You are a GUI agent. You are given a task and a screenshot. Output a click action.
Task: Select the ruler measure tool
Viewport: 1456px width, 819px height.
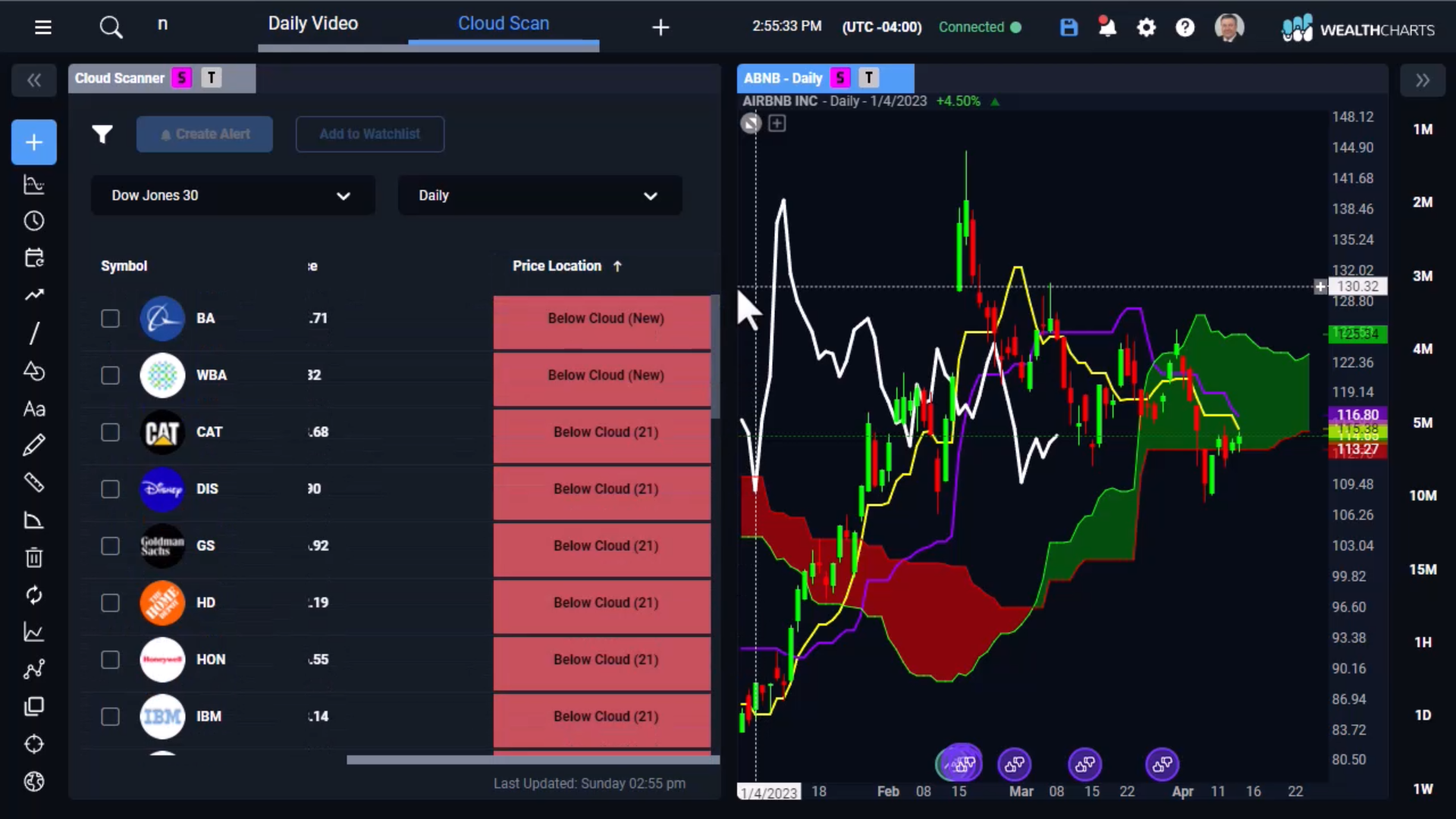(x=34, y=482)
